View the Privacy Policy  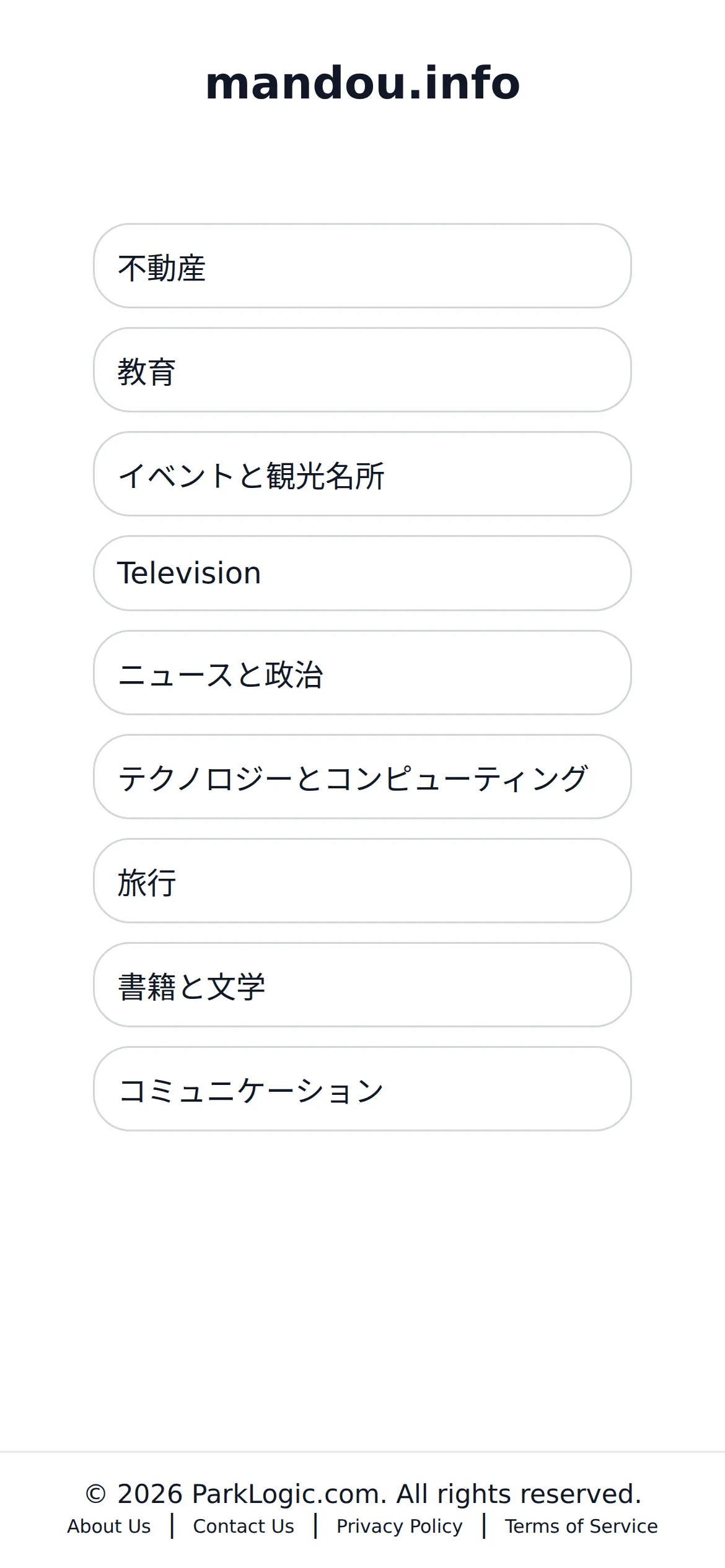pos(400,1527)
